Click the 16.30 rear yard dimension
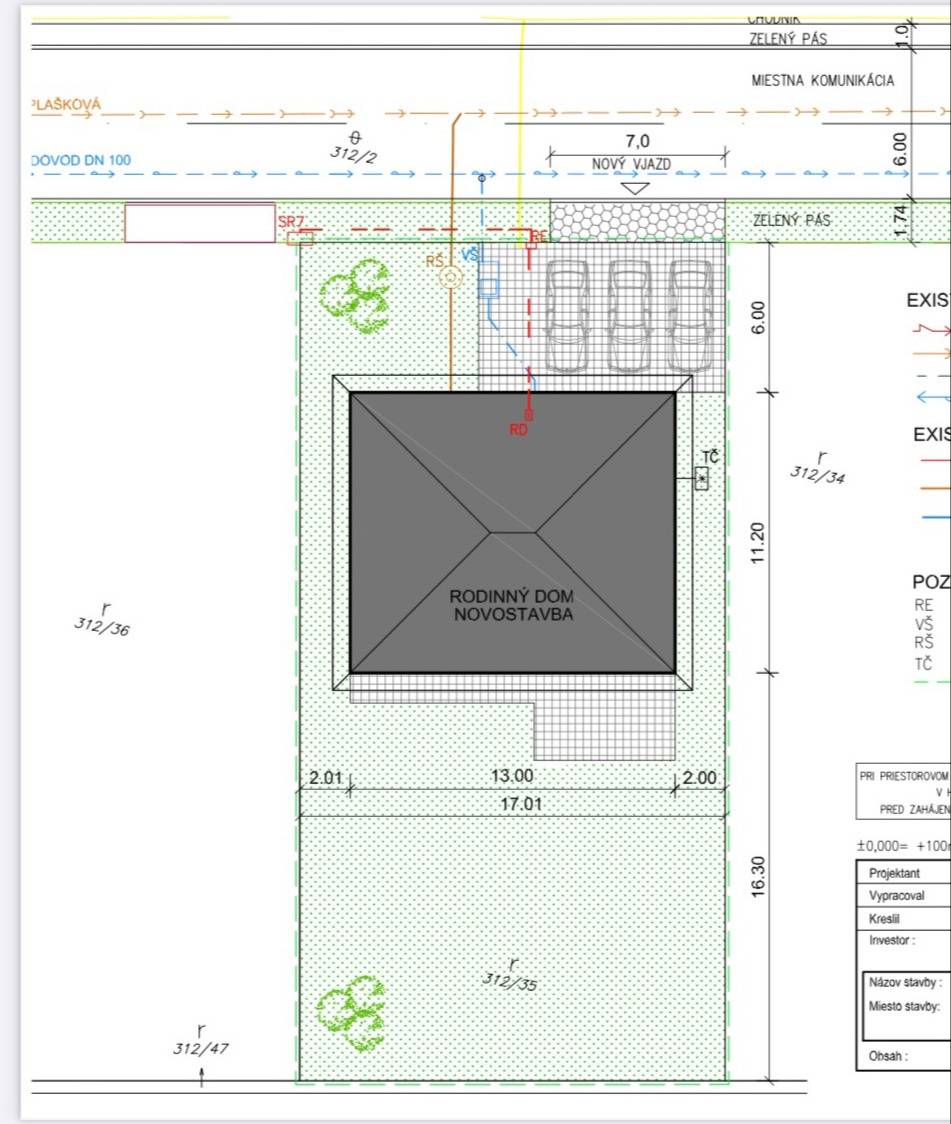Viewport: 951px width, 1124px height. pos(758,876)
